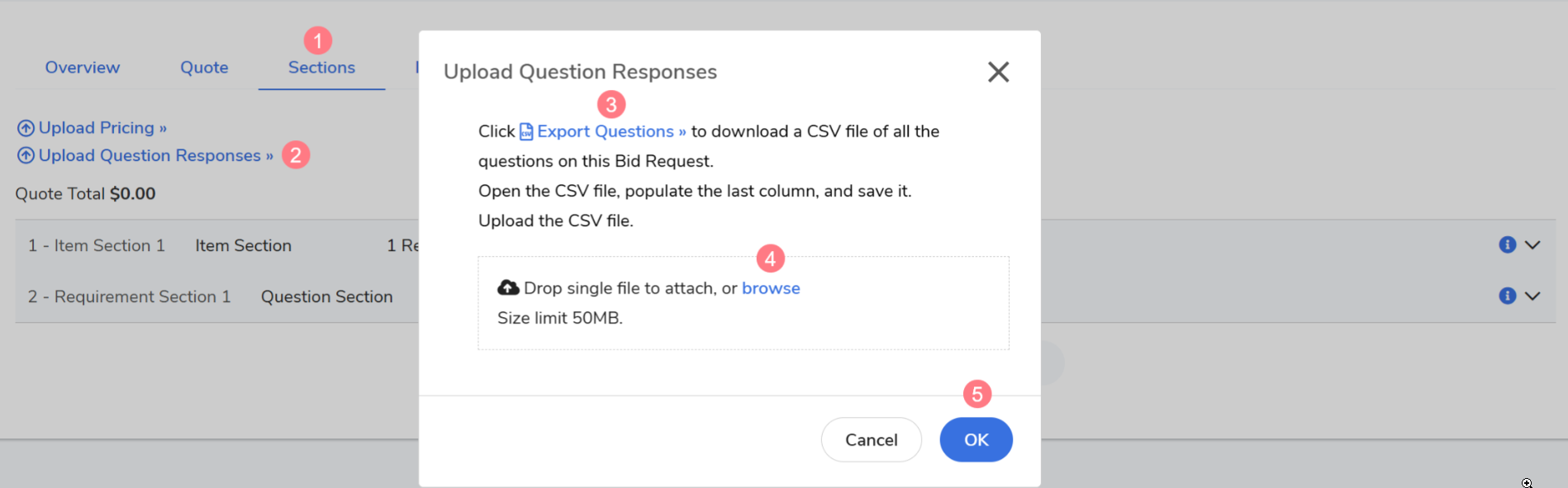Switch to the Overview tab

tap(83, 68)
